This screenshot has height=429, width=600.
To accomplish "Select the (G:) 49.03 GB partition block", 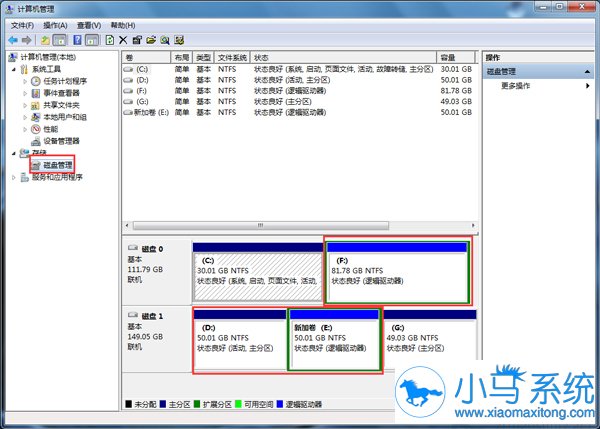I will [x=430, y=340].
